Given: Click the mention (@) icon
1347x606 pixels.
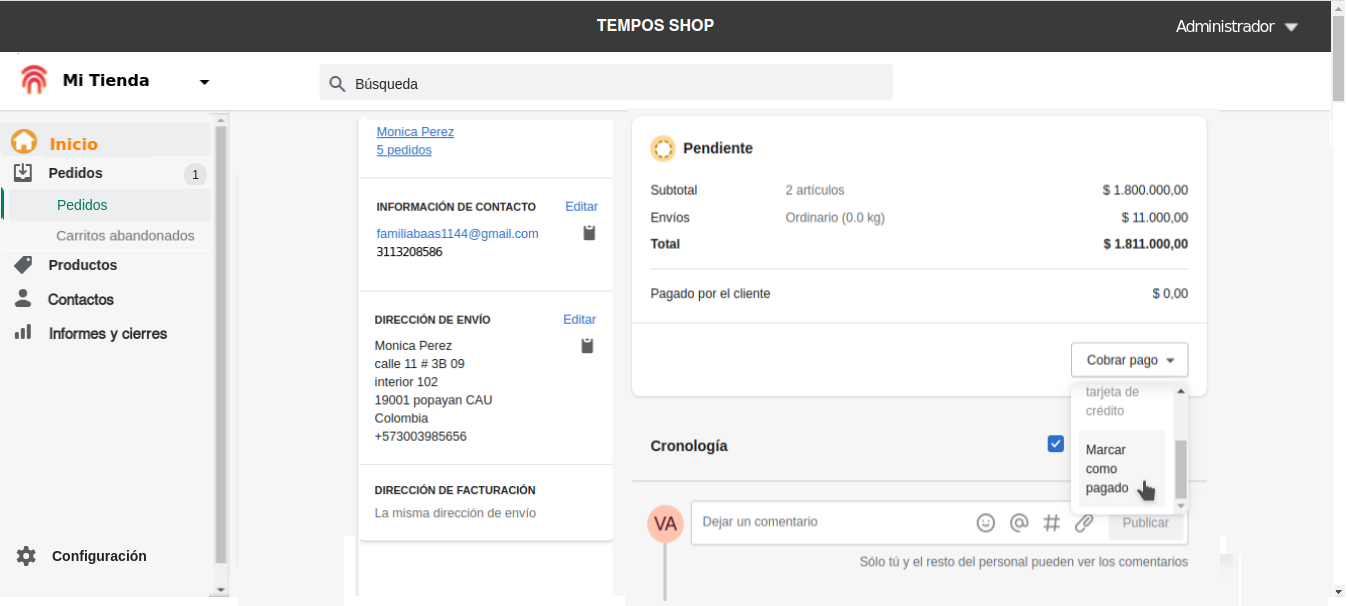Looking at the screenshot, I should tap(1019, 522).
